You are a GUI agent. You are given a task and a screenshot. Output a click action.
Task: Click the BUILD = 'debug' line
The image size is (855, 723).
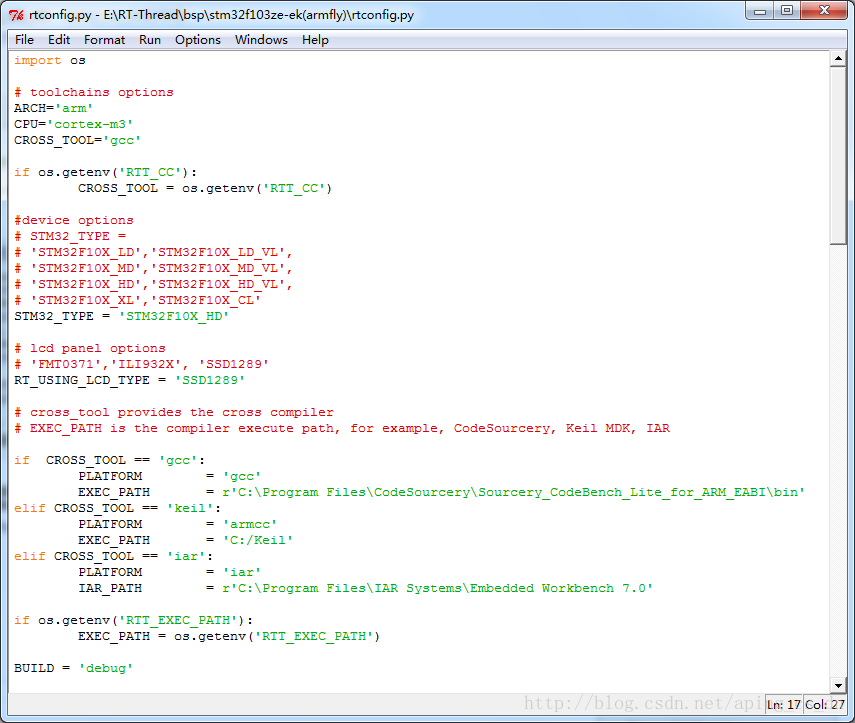click(x=74, y=668)
